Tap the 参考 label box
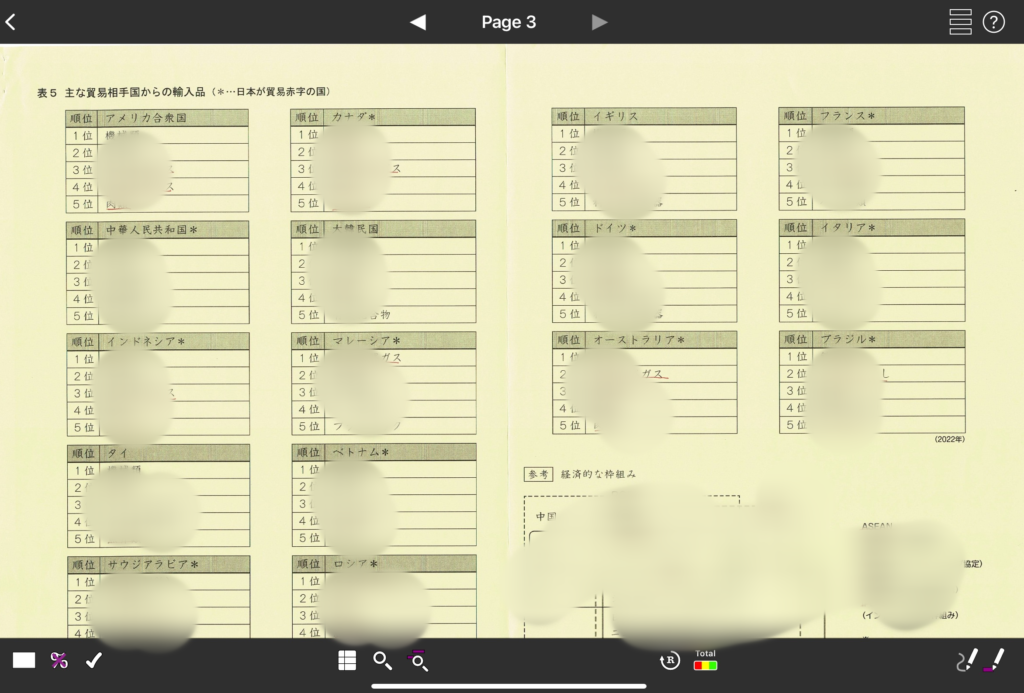 538,474
